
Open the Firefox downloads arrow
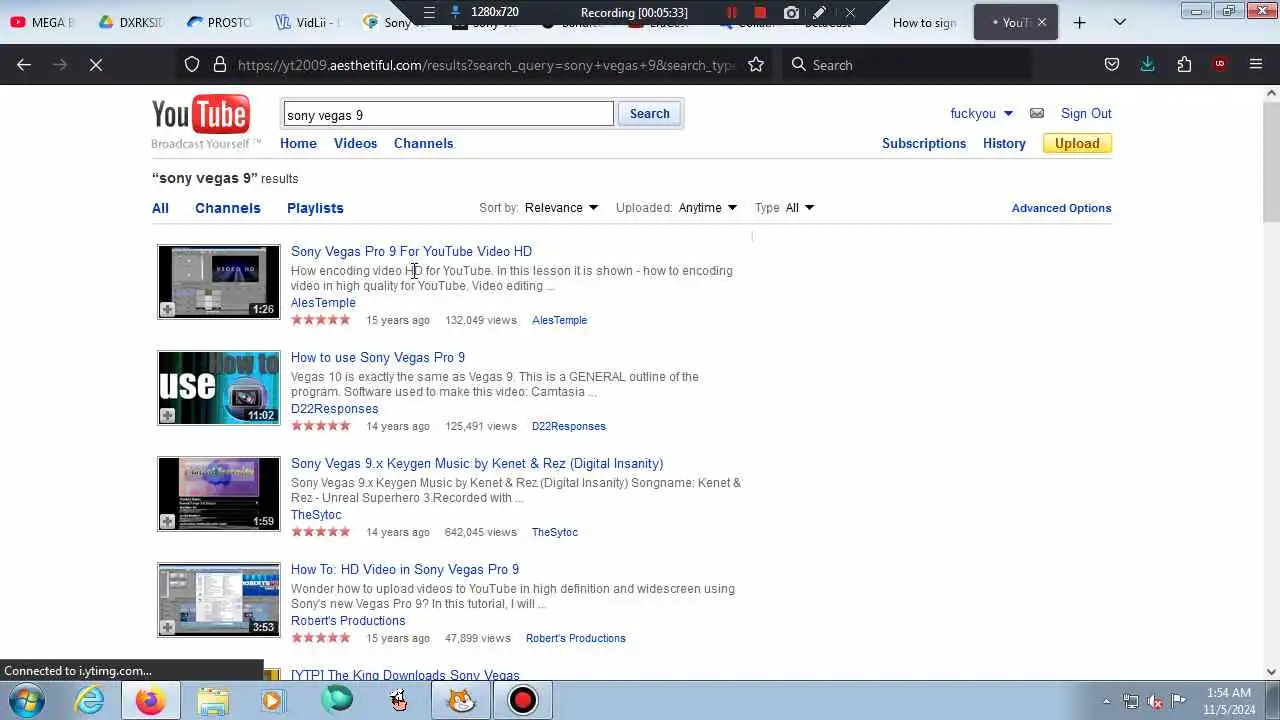tap(1148, 64)
